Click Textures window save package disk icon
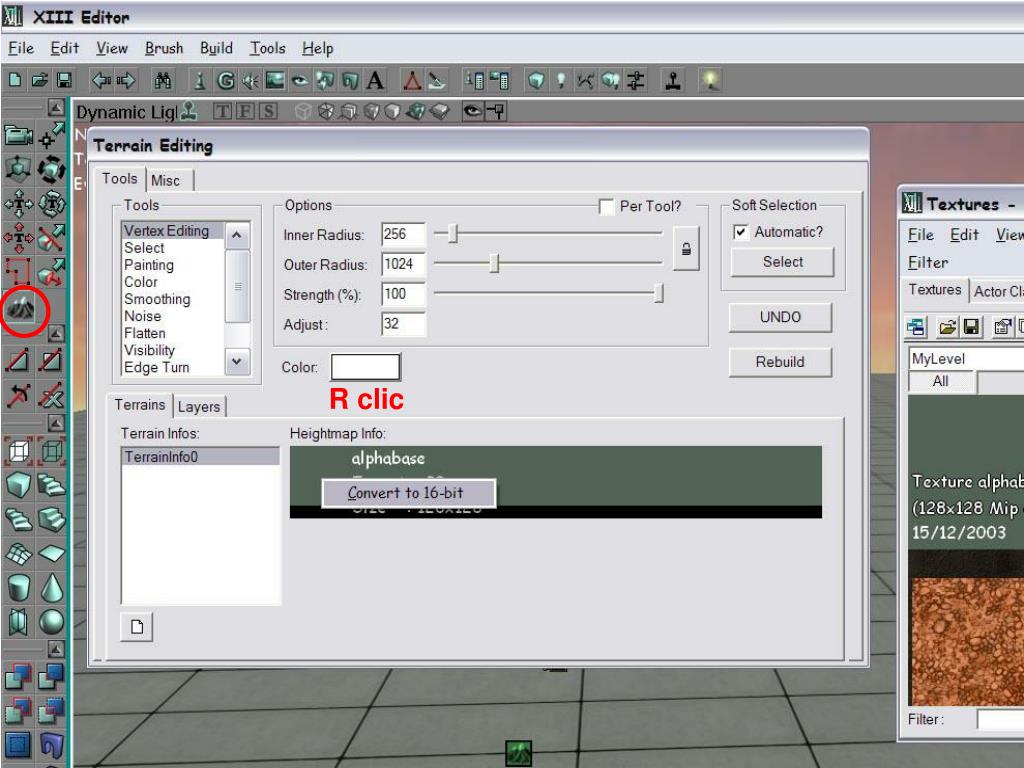The image size is (1024, 768). tap(971, 327)
